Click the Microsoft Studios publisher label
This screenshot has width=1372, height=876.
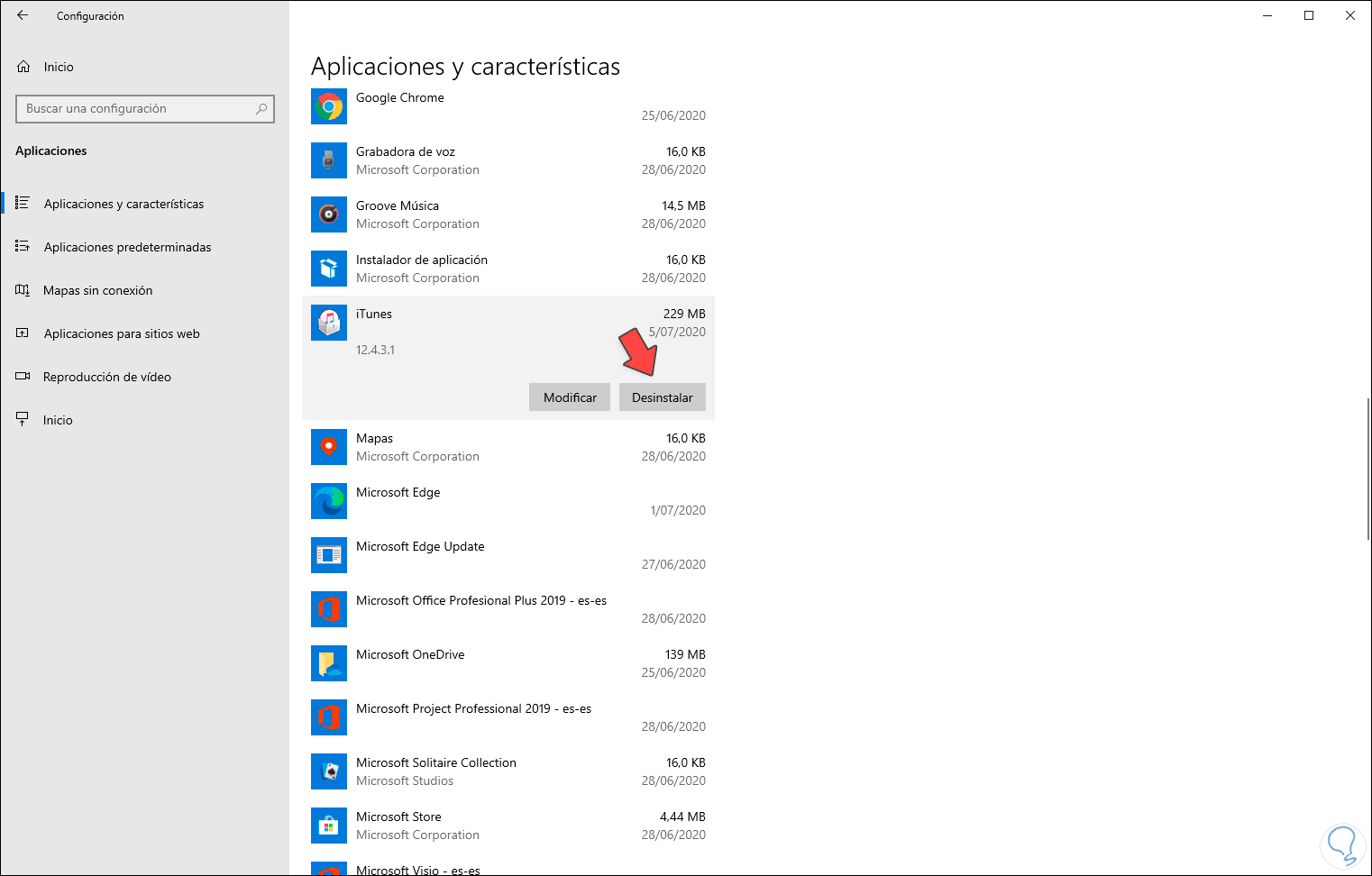coord(405,780)
